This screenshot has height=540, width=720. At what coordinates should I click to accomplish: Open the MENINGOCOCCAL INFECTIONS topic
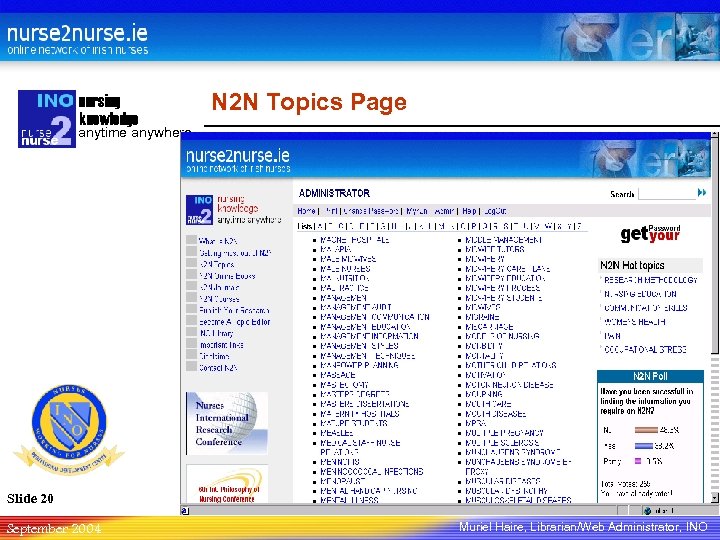(371, 472)
